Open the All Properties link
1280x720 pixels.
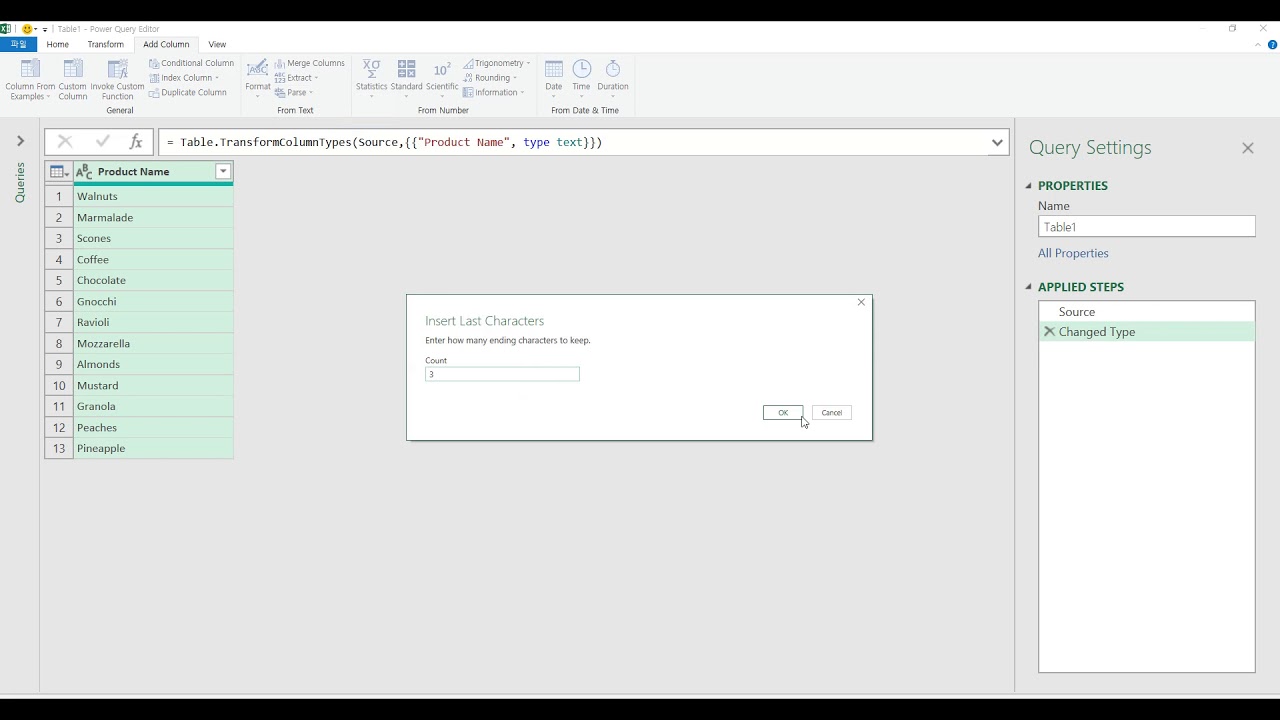[1073, 253]
